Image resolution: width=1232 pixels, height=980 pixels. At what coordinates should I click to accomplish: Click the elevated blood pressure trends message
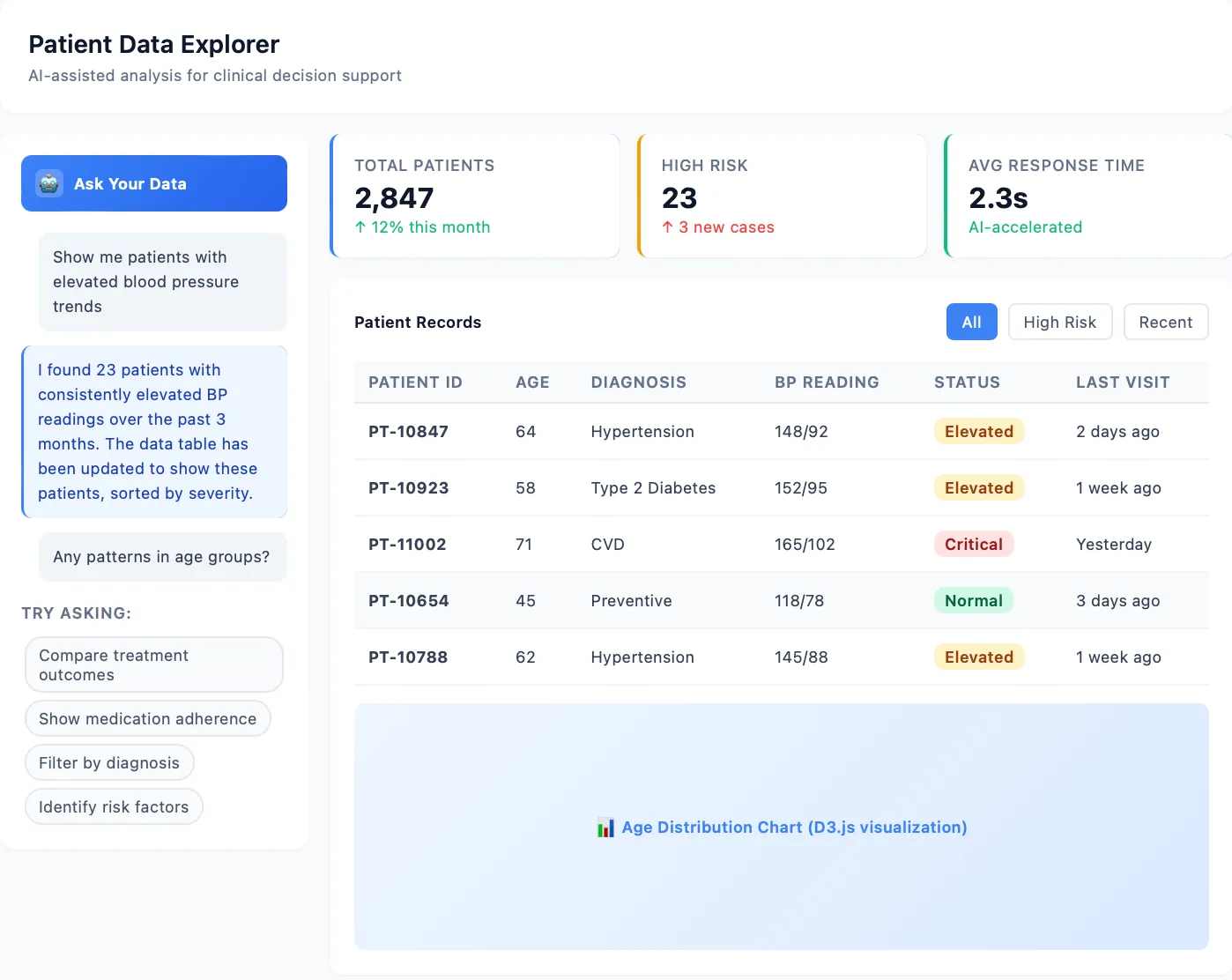tap(162, 282)
